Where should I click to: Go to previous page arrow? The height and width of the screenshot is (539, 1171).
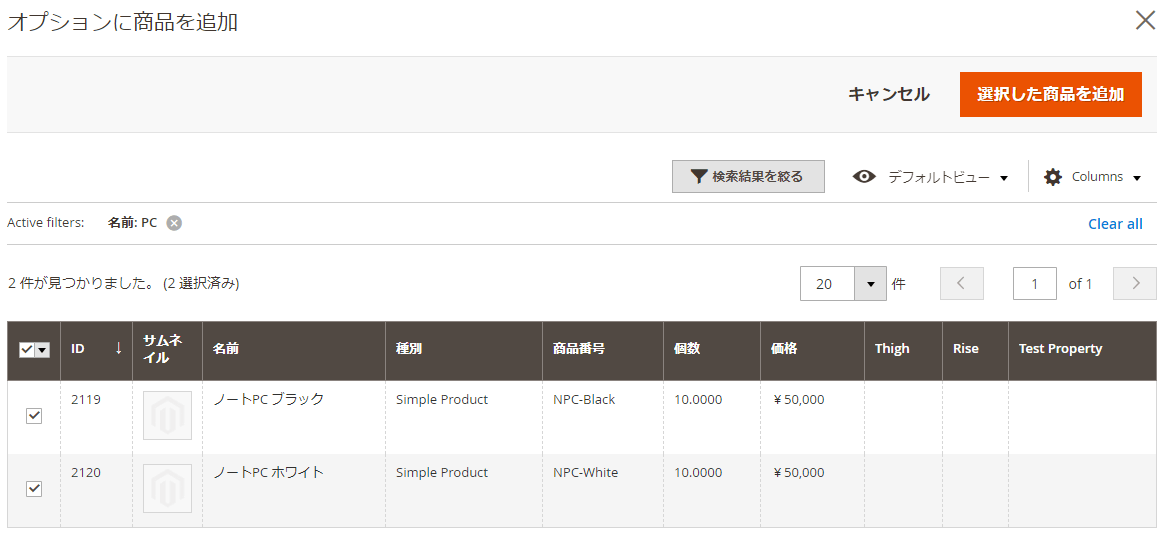[961, 284]
